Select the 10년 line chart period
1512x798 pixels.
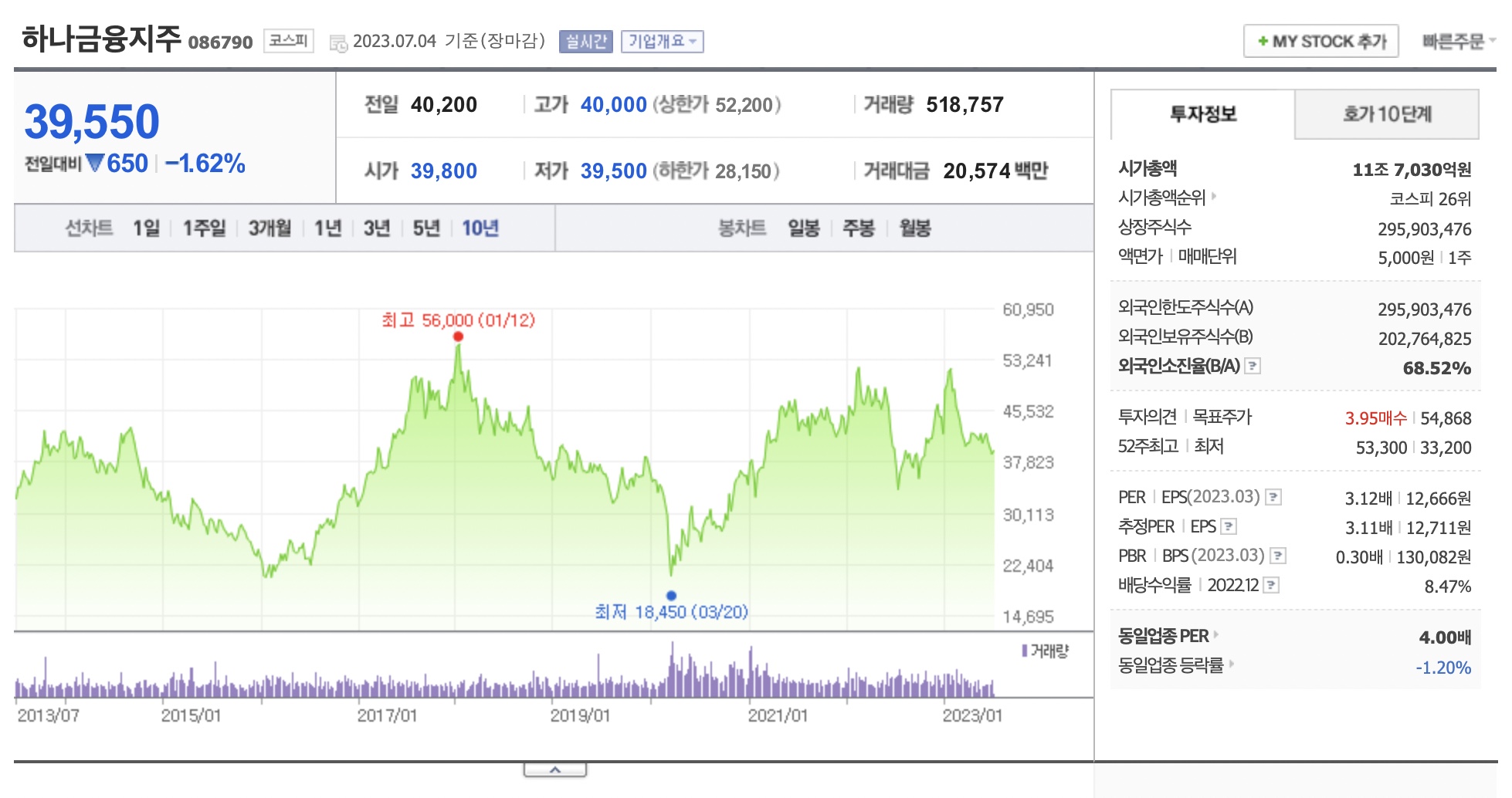click(480, 228)
